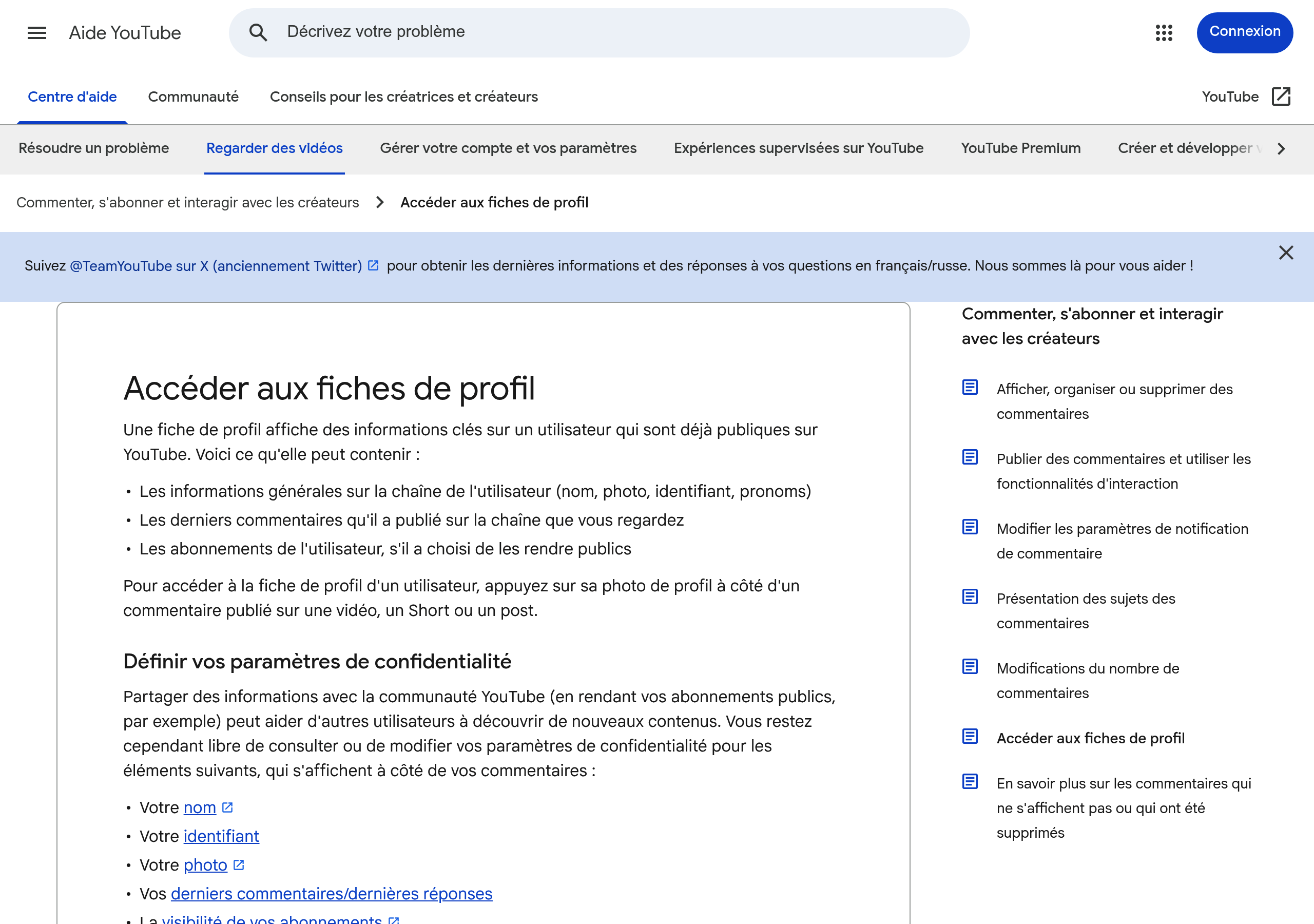Open the nom link

point(200,807)
